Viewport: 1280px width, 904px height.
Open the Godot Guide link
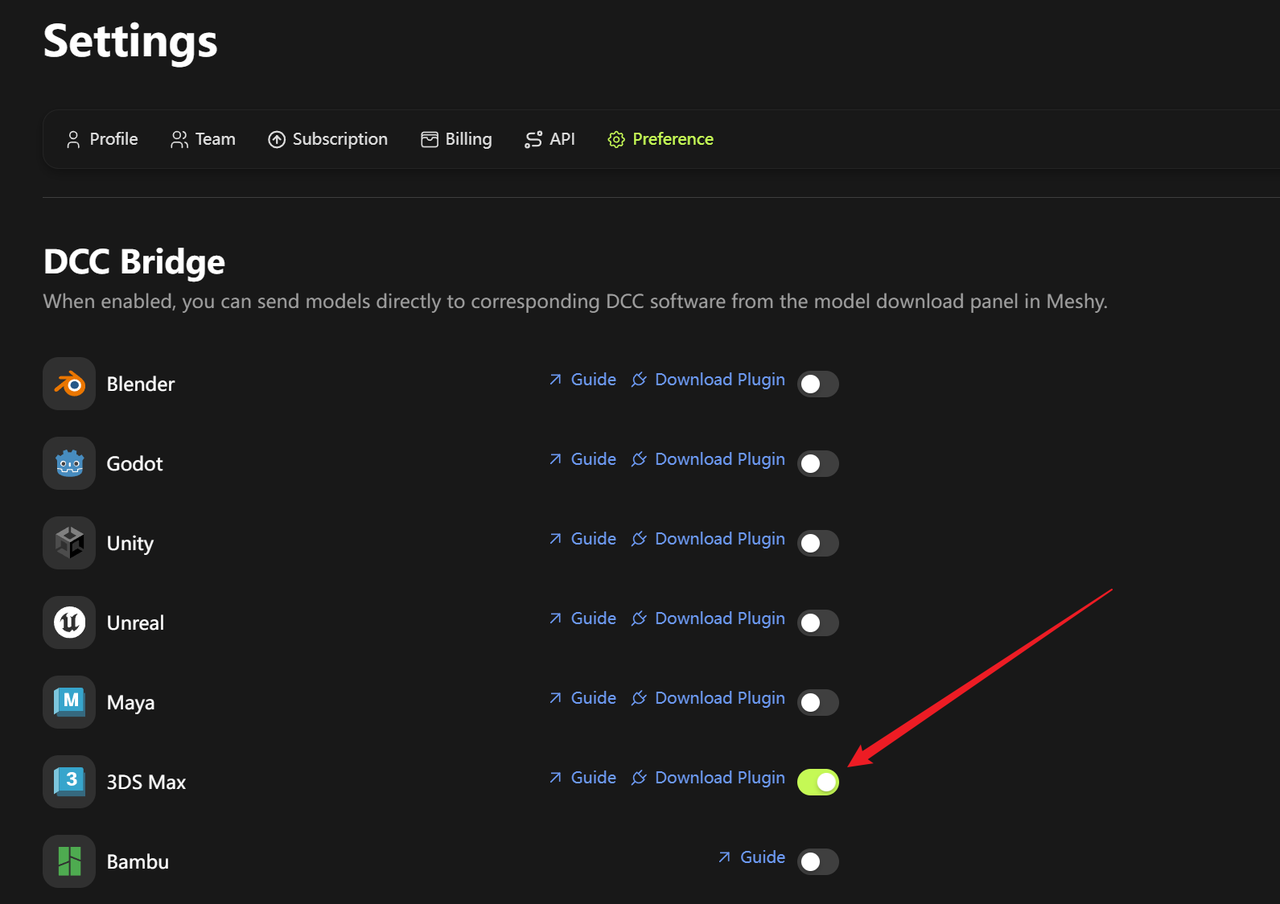[x=582, y=459]
